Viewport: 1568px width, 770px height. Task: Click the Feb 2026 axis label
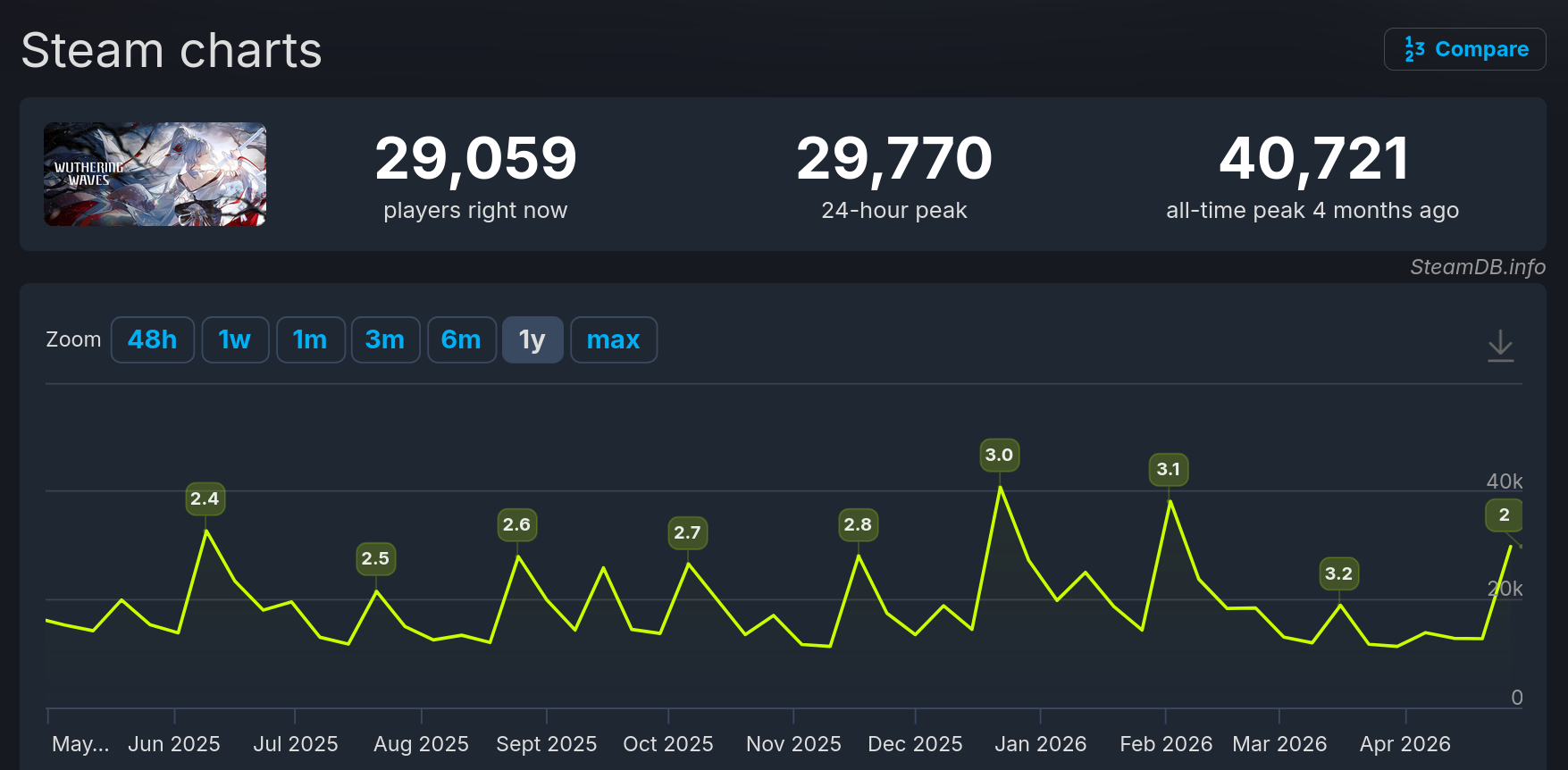[x=1166, y=744]
